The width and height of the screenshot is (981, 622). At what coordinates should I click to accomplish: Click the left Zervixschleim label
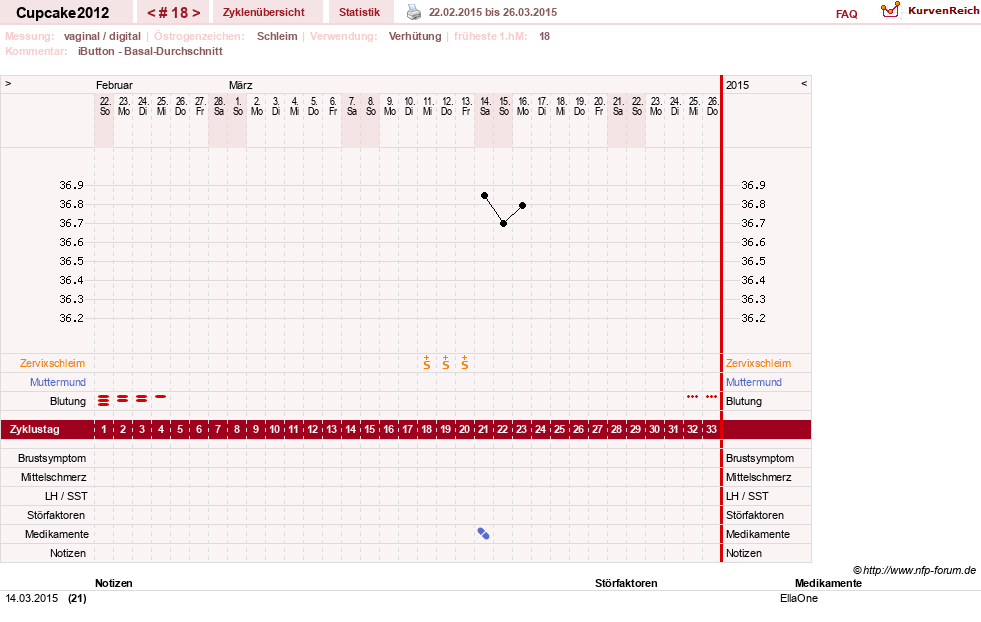pos(52,363)
